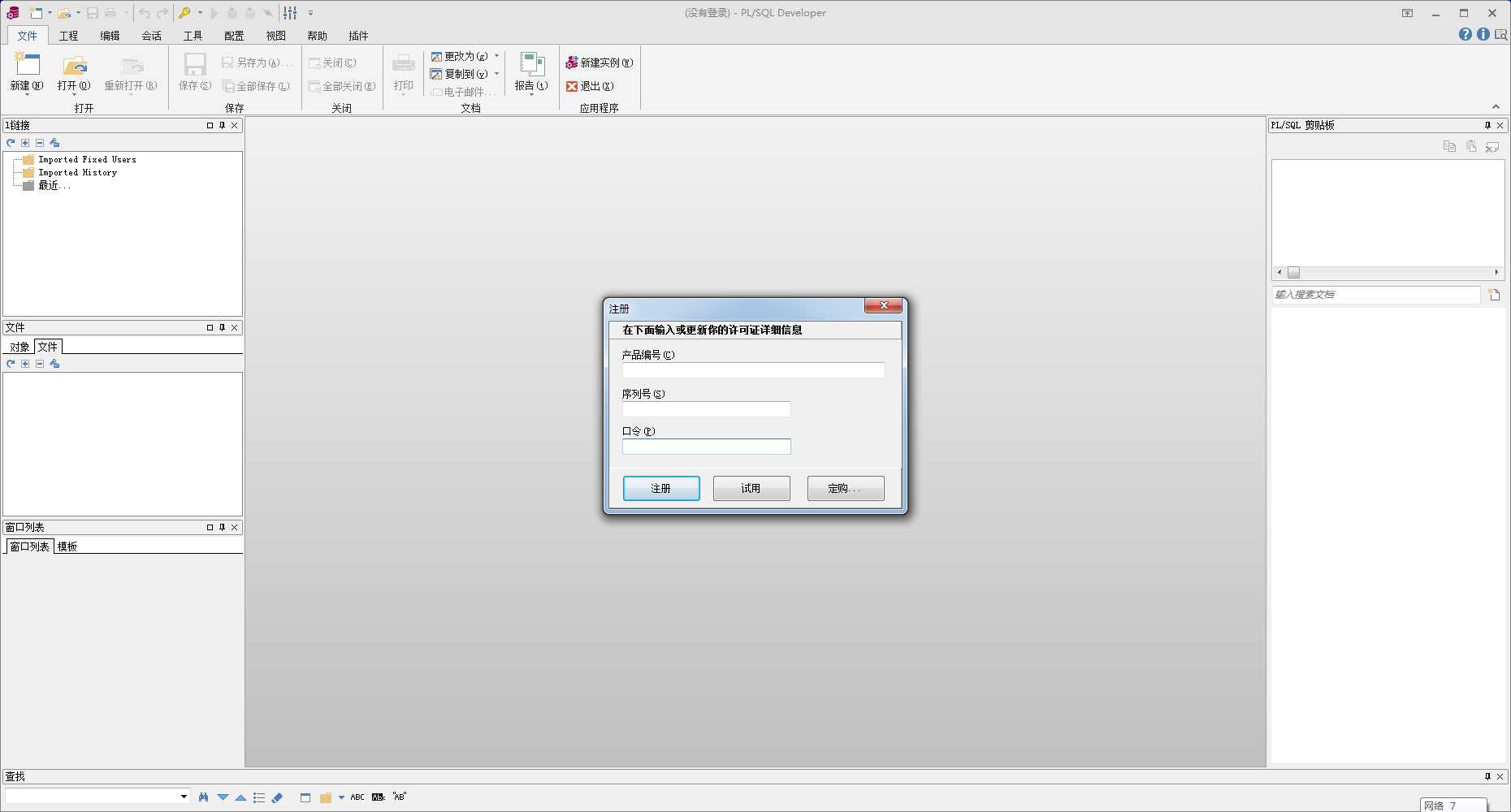Click the find-next down triangle icon
Viewport: 1511px width, 812px height.
click(223, 797)
